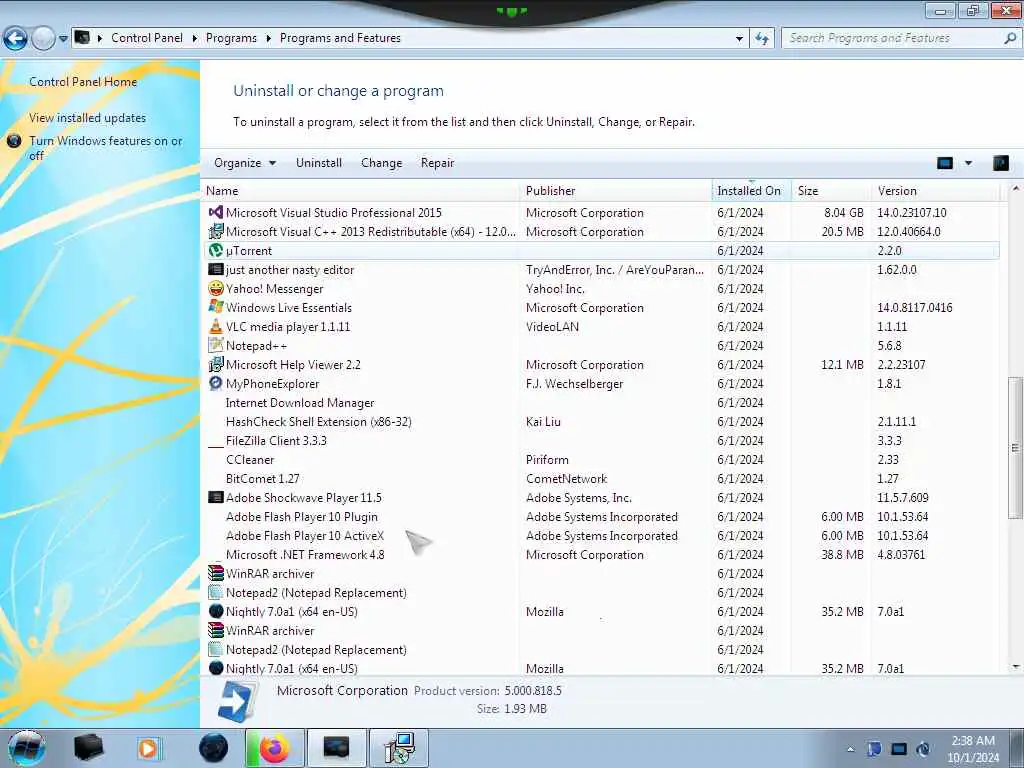Image resolution: width=1024 pixels, height=768 pixels.
Task: Click the Visual C++ 2013 Redistributable icon
Action: coord(216,231)
